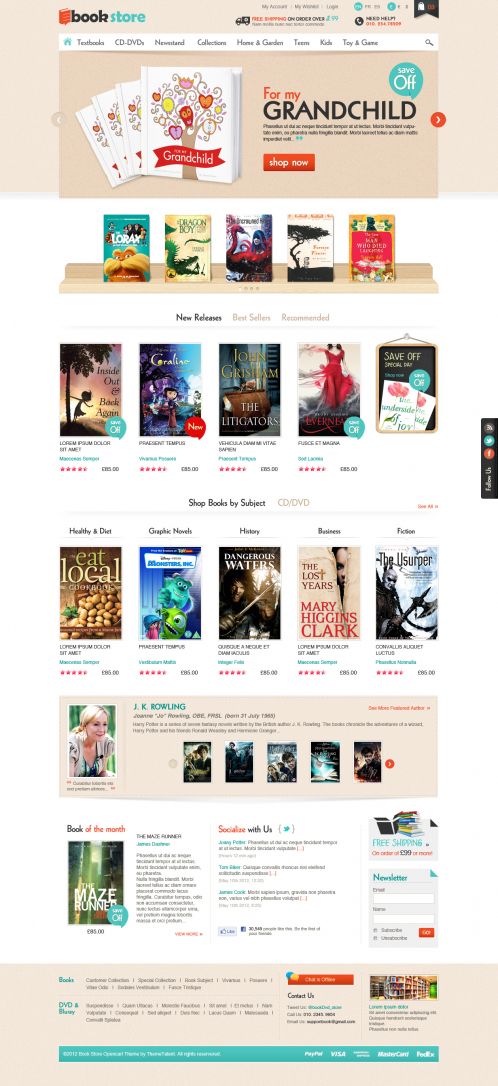Open The Lorax book on the shelf

click(127, 247)
